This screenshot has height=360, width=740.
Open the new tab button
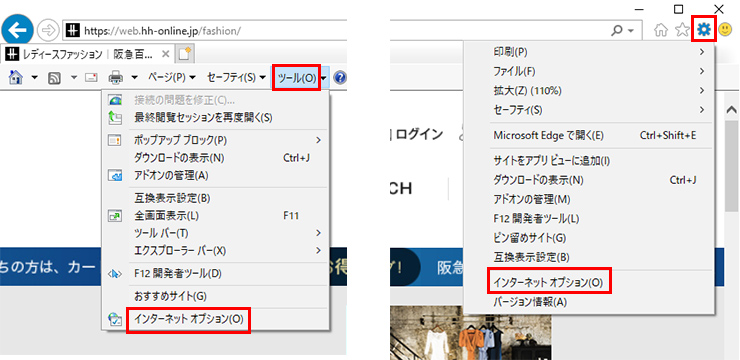(x=185, y=55)
